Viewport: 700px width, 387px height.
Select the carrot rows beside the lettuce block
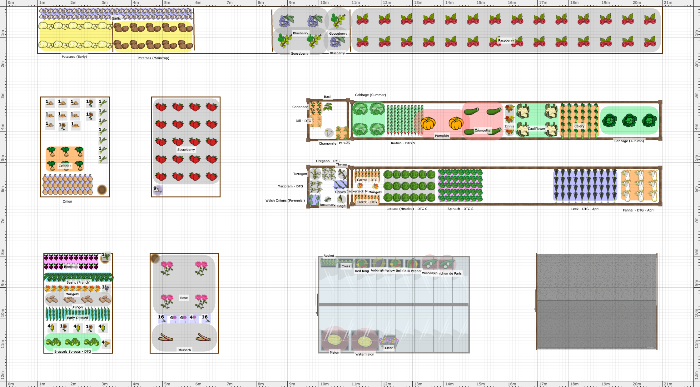(x=367, y=175)
